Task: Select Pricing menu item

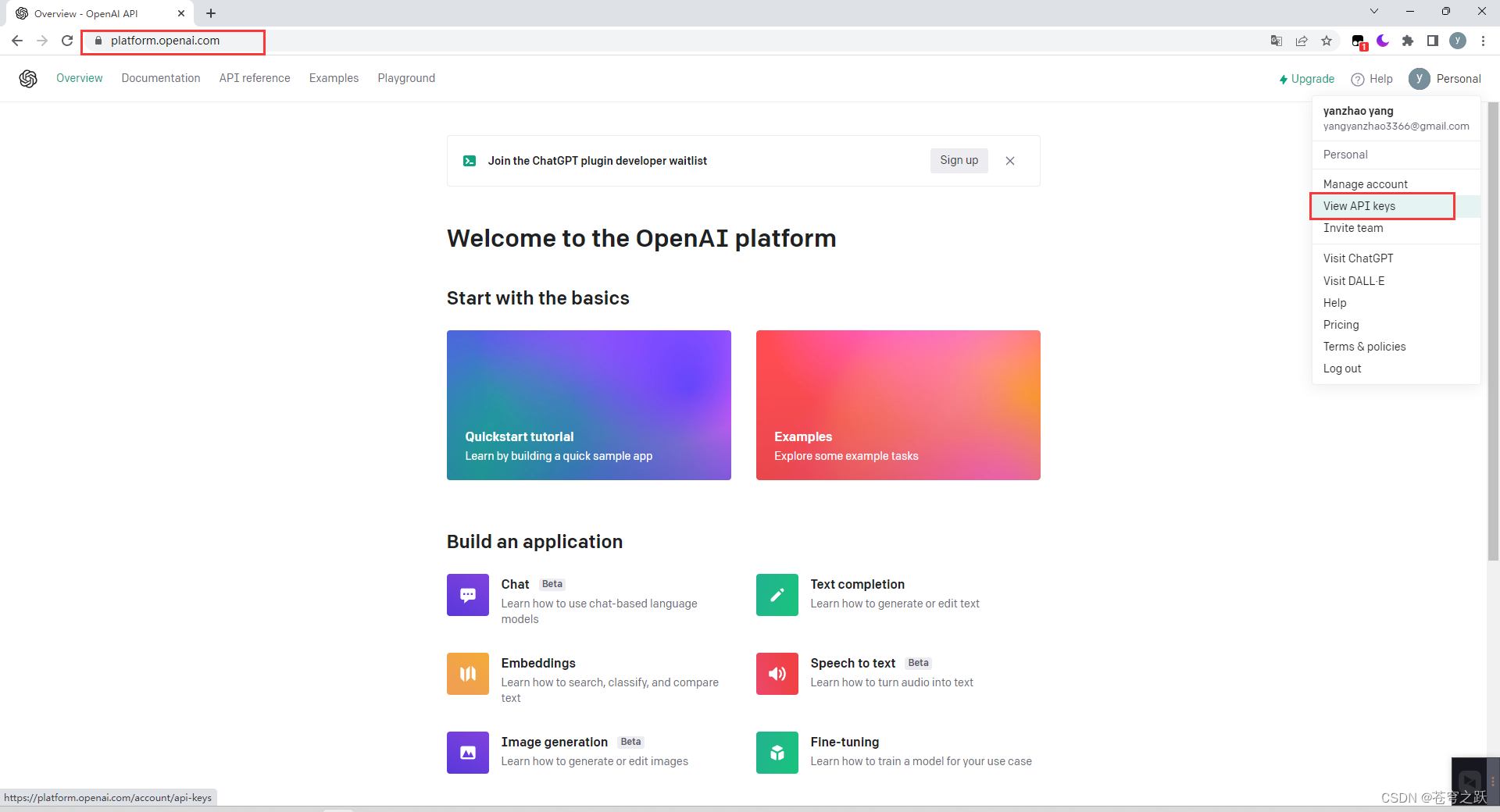Action: pos(1396,325)
